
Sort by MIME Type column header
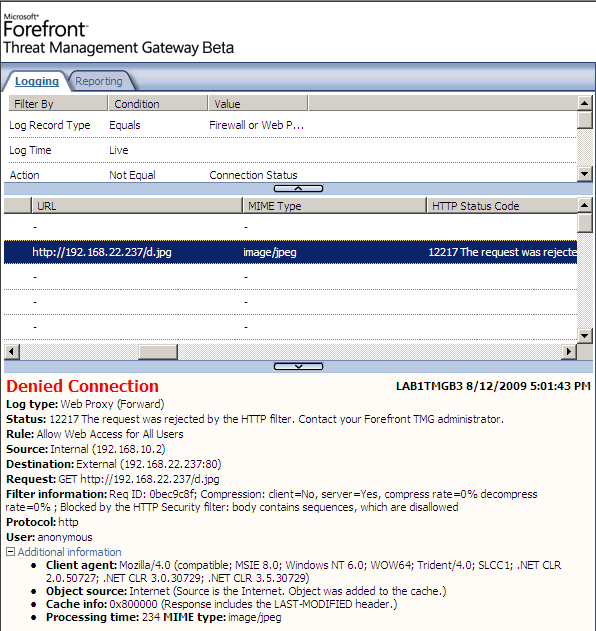pyautogui.click(x=334, y=206)
